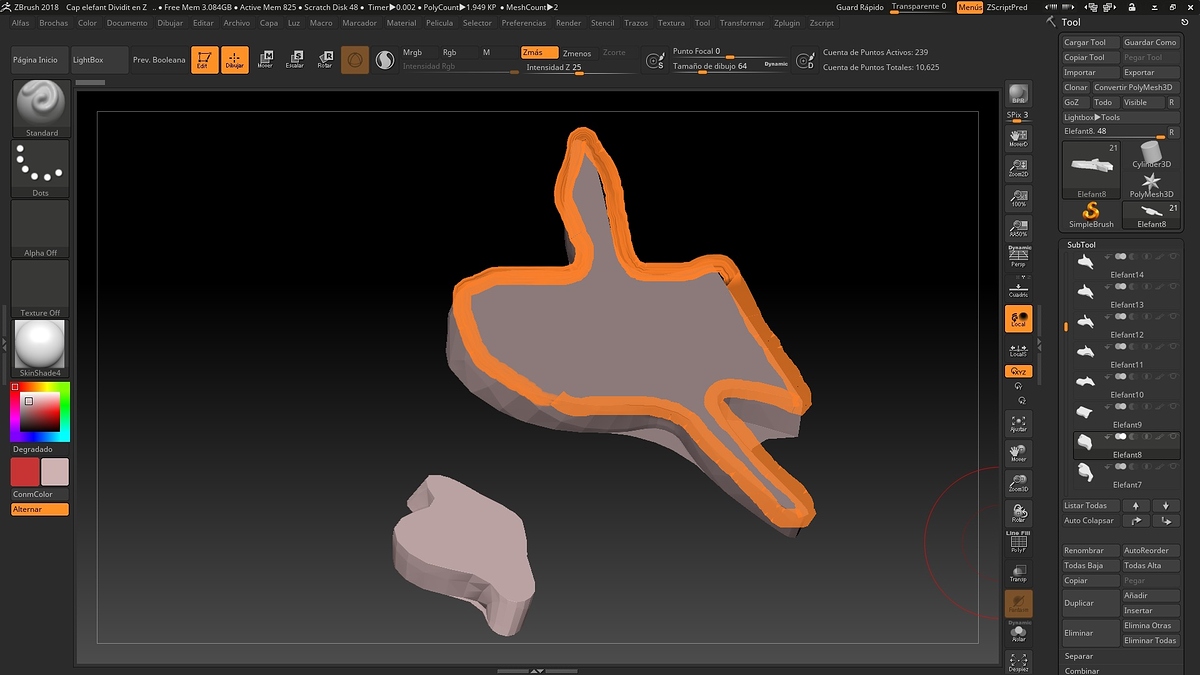Click the Despiez explode icon
Screen dimensions: 1200x675
click(1018, 662)
